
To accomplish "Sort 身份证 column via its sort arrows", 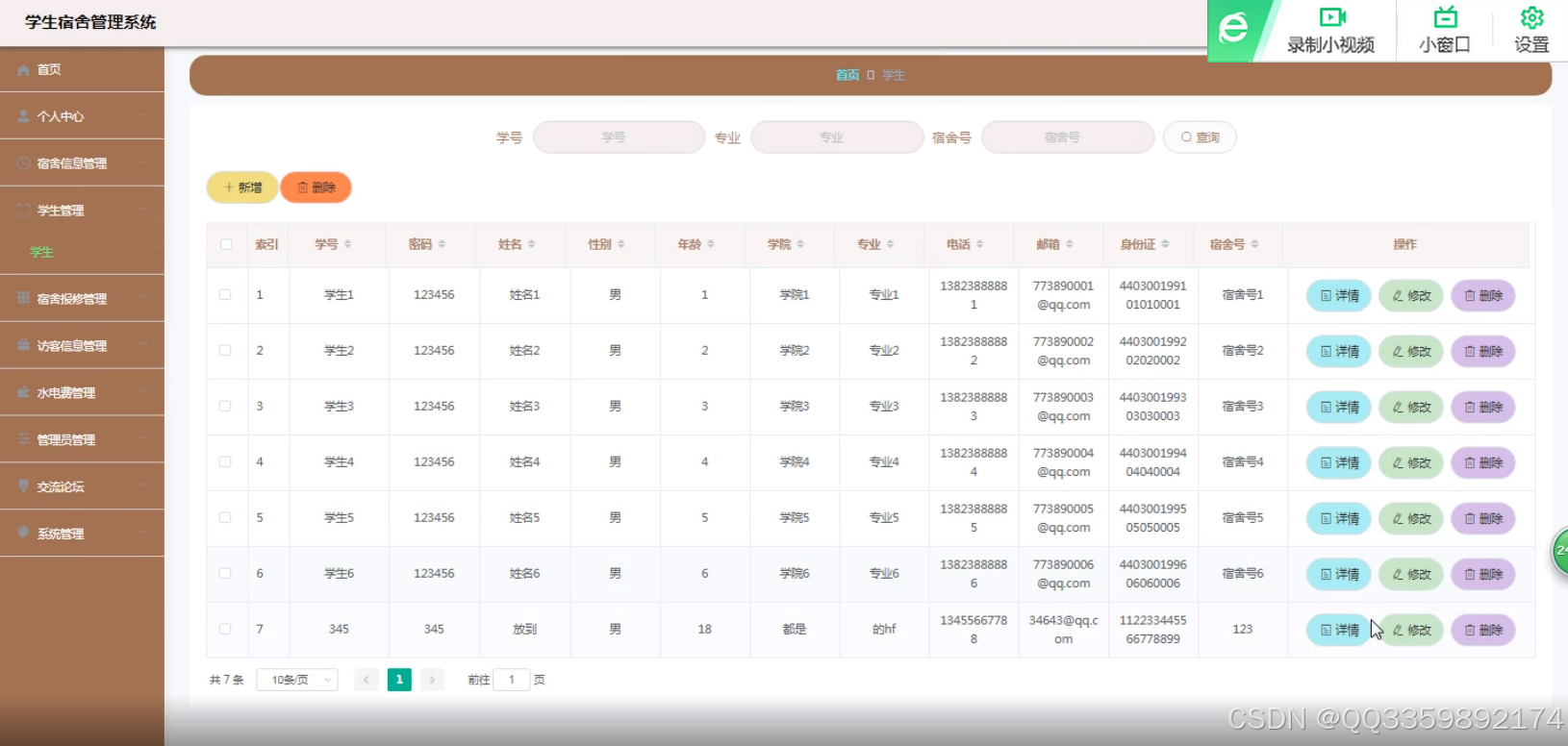I will (x=1165, y=244).
